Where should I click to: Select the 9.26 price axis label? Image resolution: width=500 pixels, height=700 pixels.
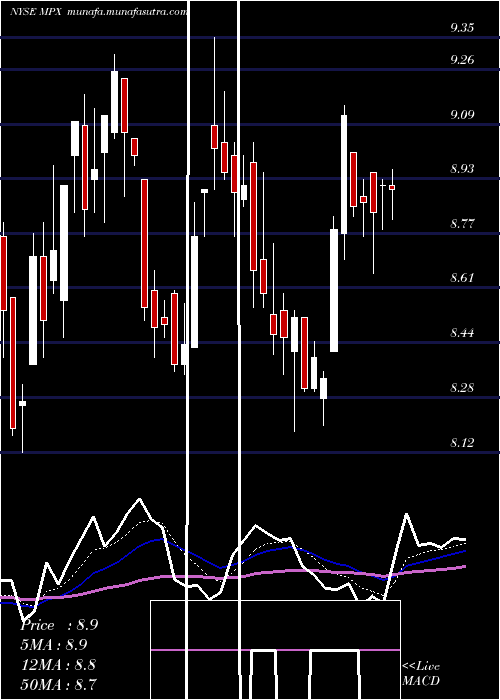coord(462,60)
